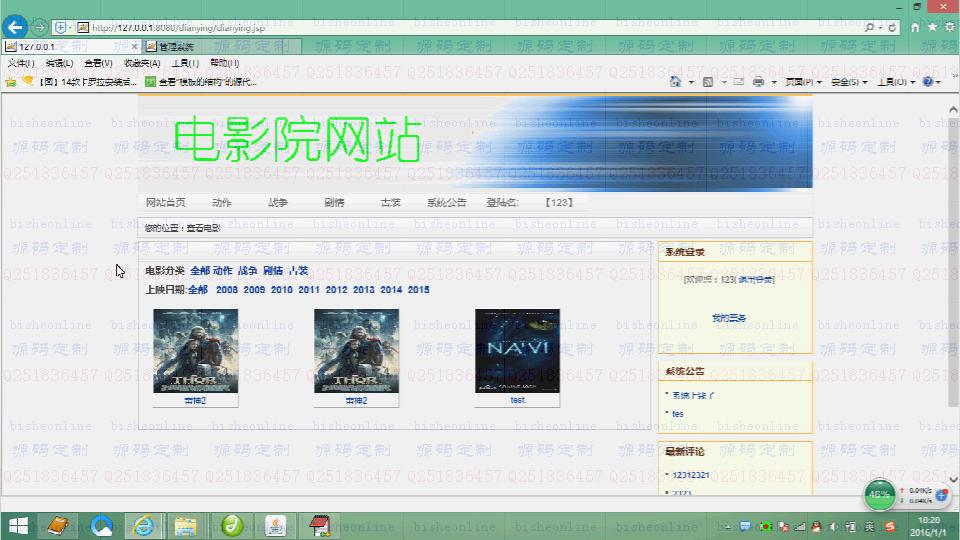The image size is (960, 540).
Task: Open the 查看 menu
Action: click(x=98, y=63)
